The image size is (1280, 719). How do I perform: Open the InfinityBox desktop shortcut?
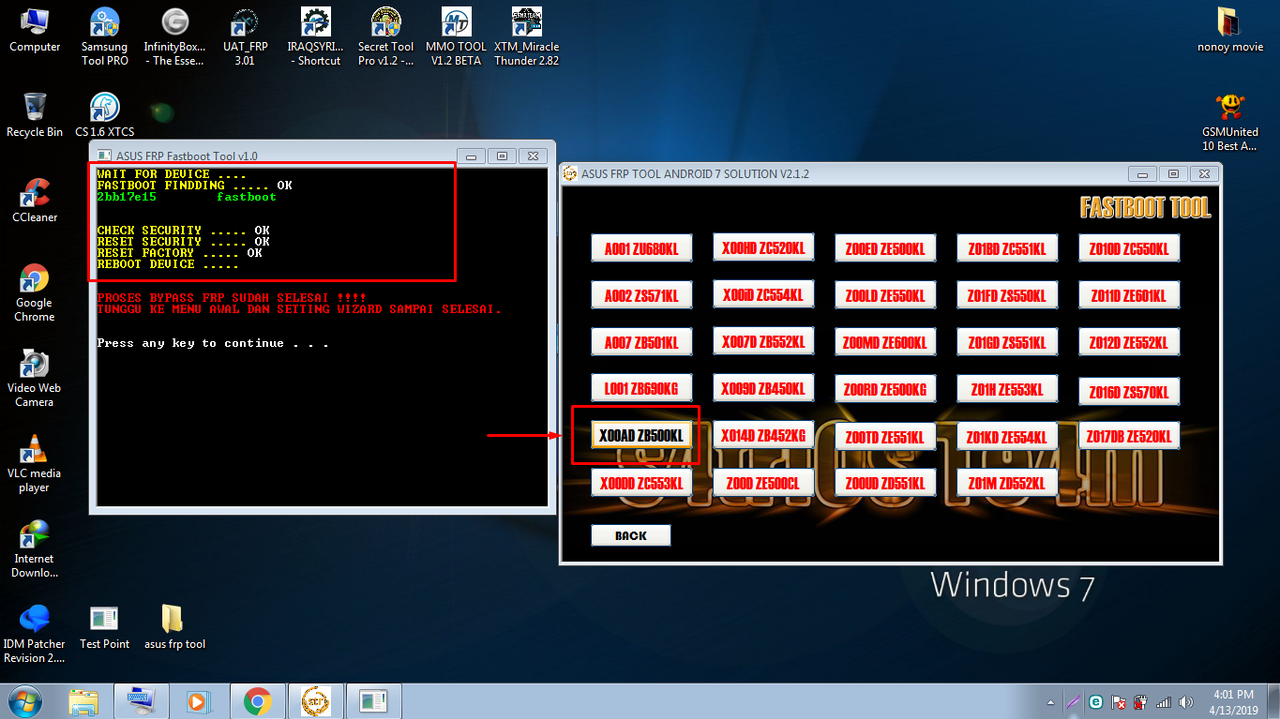click(x=175, y=37)
